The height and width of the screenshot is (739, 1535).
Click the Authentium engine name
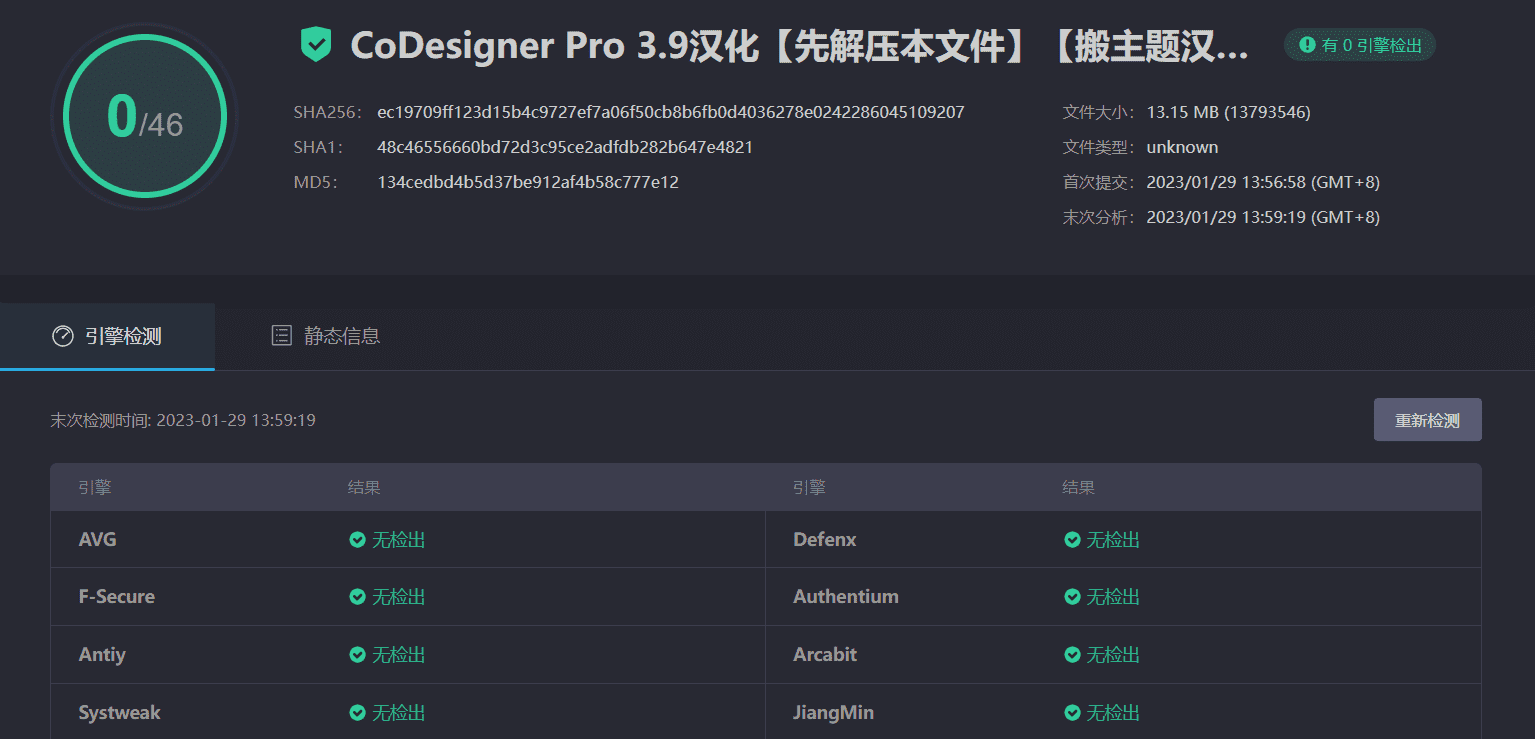(x=846, y=597)
